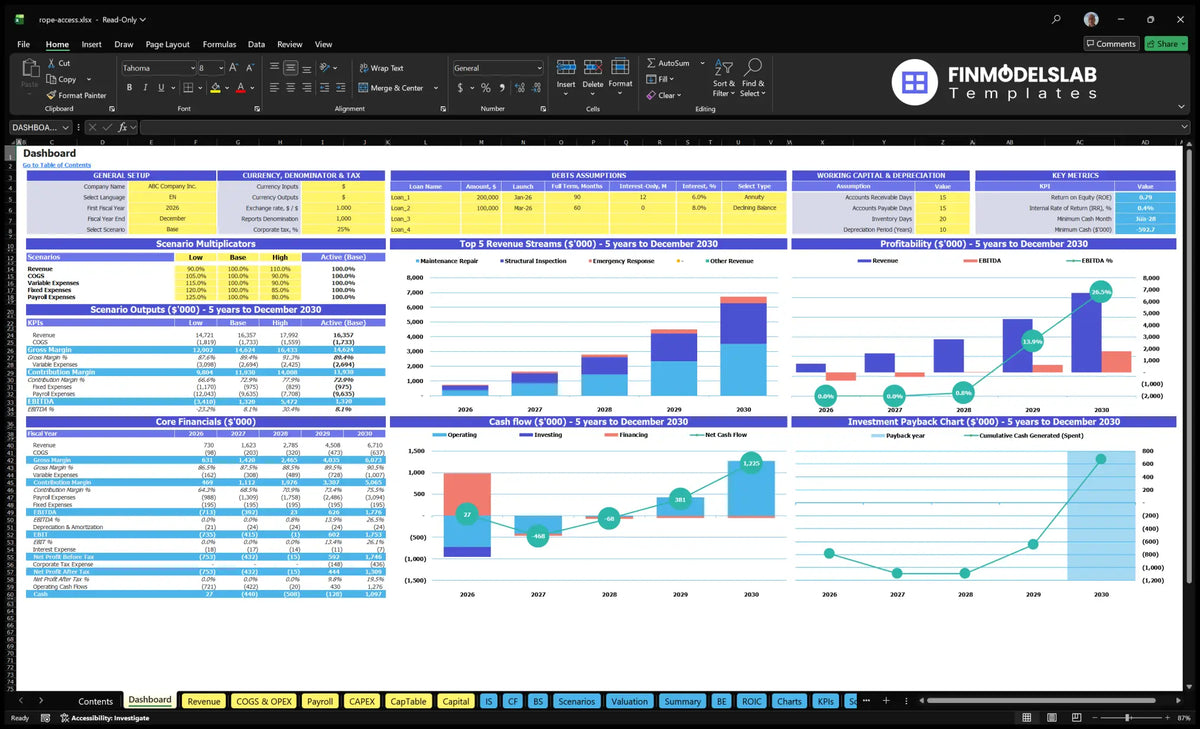
Task: Toggle Wrap Text
Action: click(382, 68)
